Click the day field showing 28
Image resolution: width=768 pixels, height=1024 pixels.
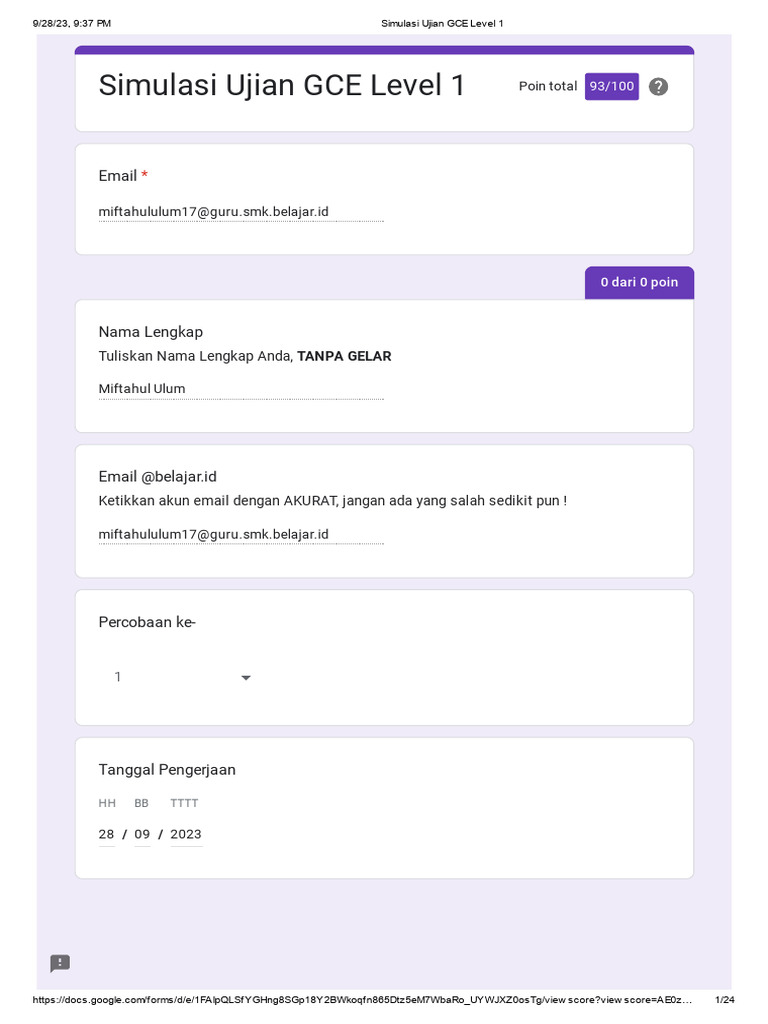106,834
